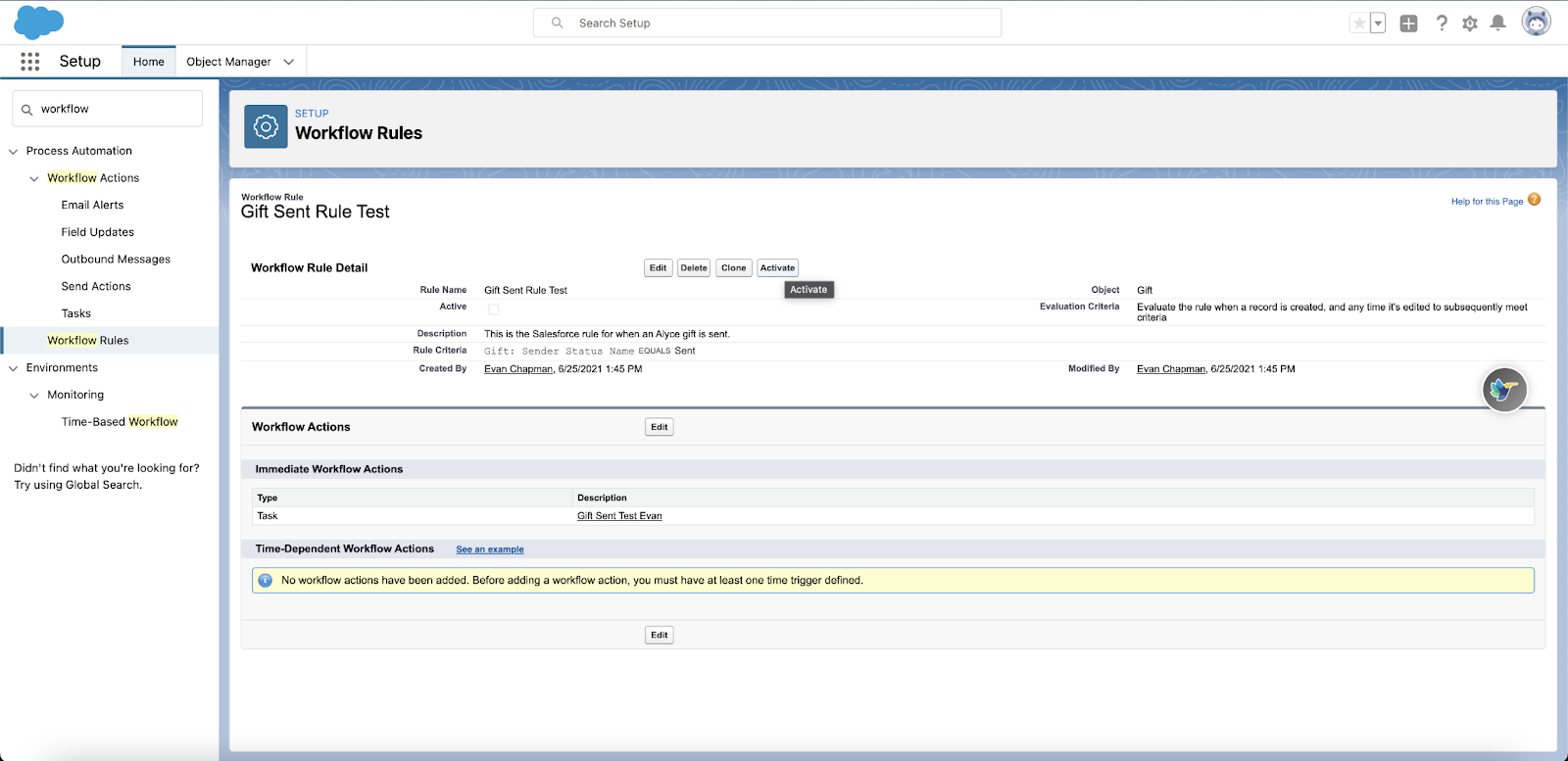
Task: Click the Quick Find box containing workflow
Action: click(x=108, y=110)
